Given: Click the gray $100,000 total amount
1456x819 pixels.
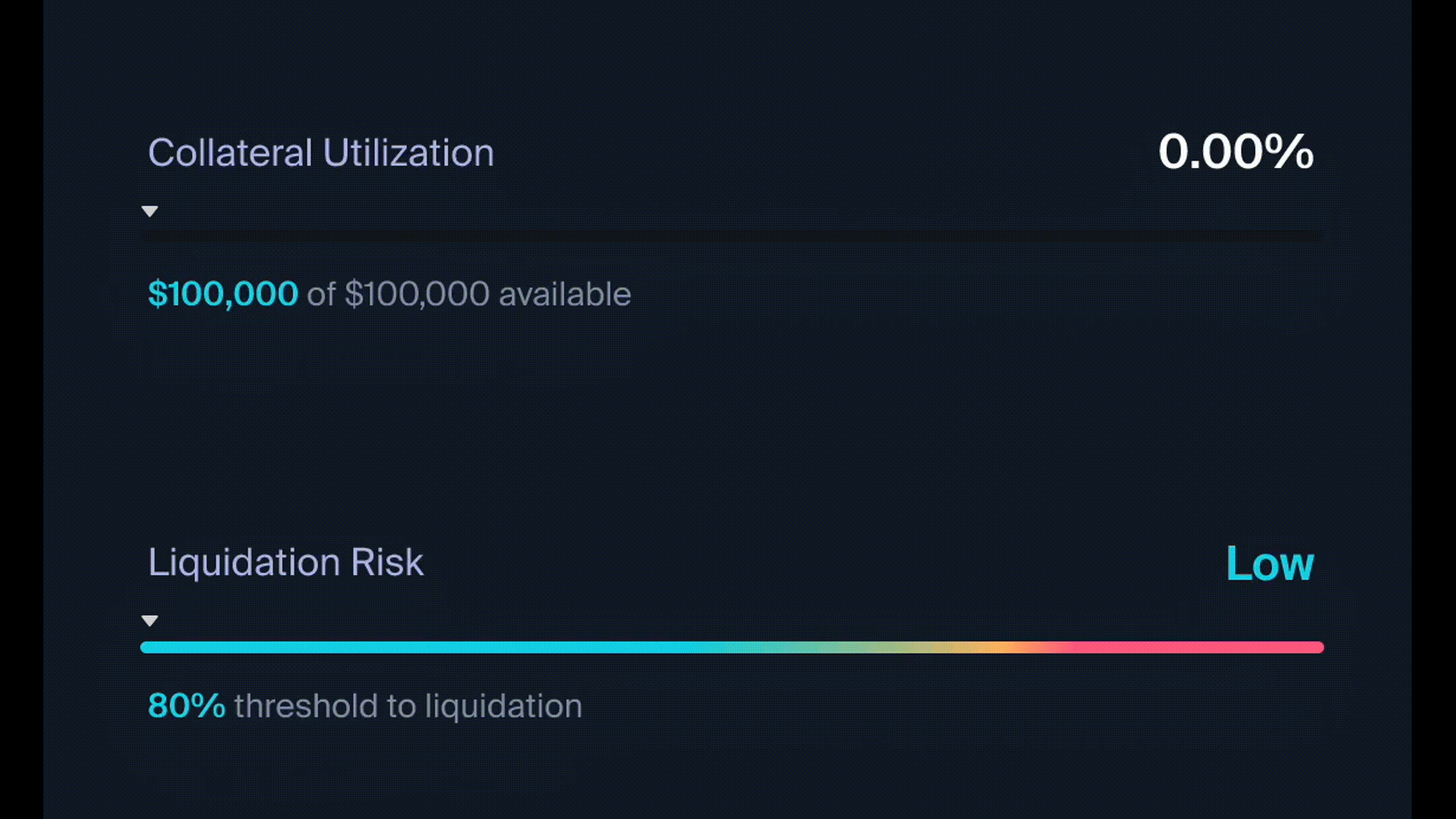Looking at the screenshot, I should (417, 294).
